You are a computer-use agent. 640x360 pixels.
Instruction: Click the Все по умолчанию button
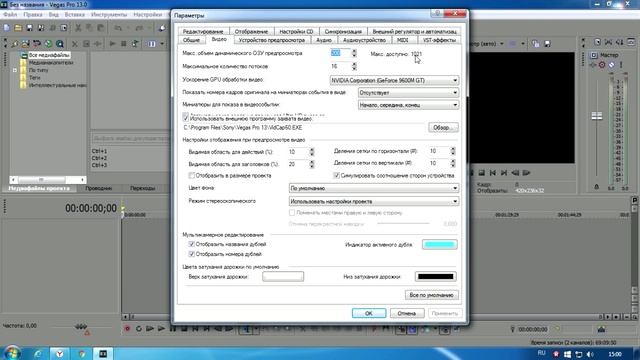432,295
